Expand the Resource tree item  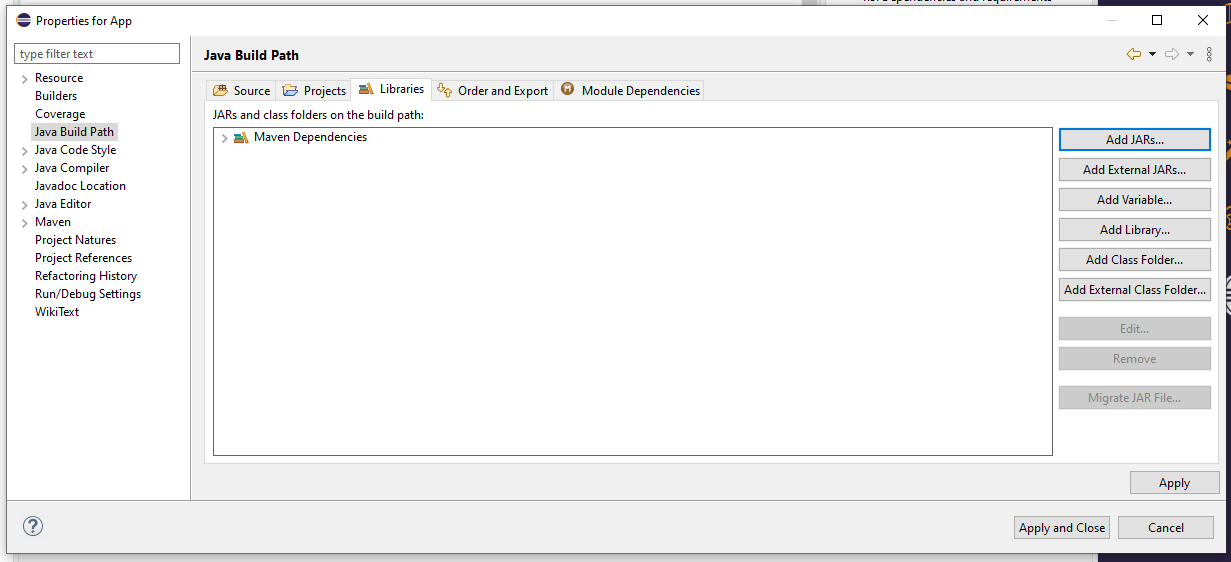[24, 78]
